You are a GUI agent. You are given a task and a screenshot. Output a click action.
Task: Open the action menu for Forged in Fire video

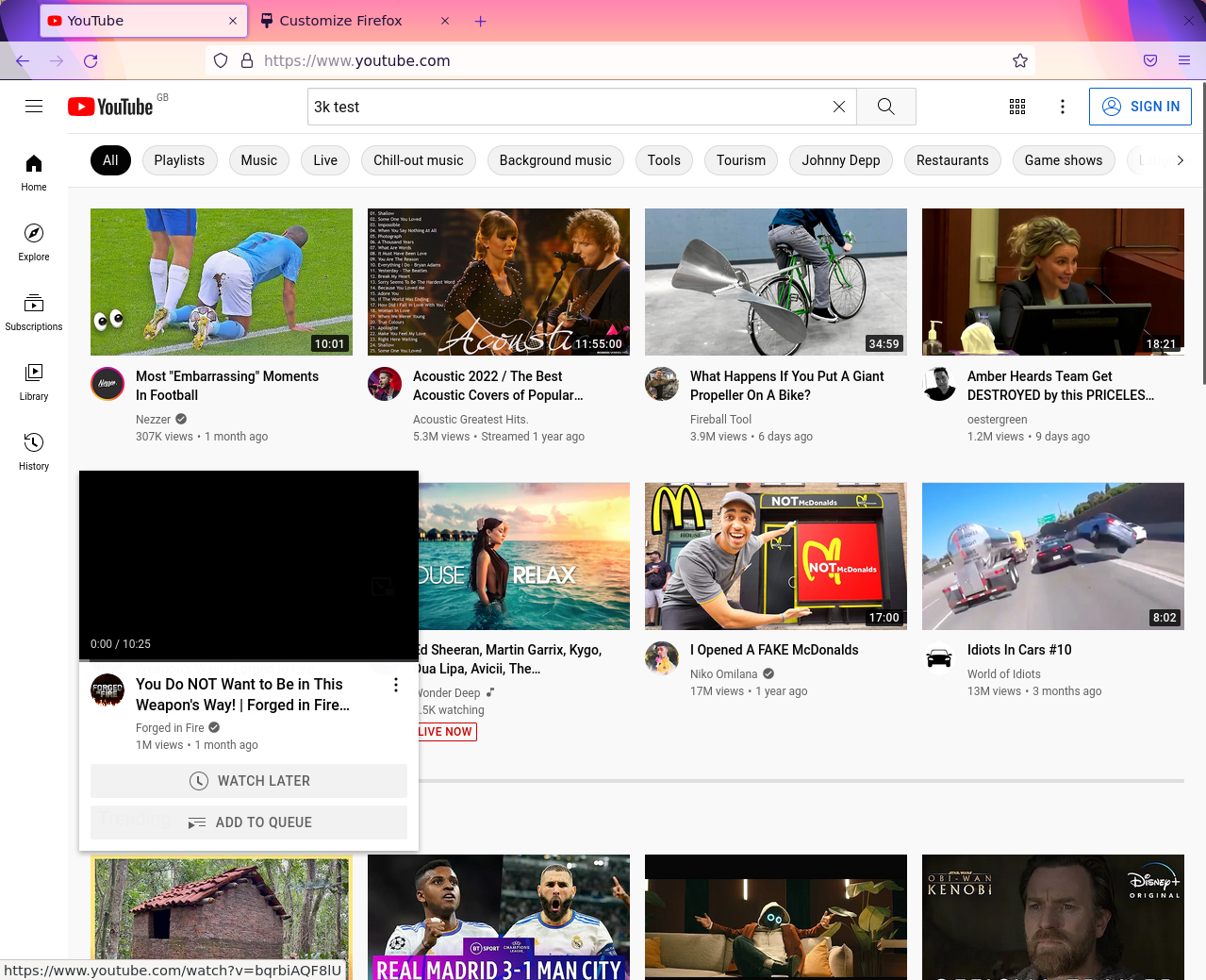pos(396,685)
